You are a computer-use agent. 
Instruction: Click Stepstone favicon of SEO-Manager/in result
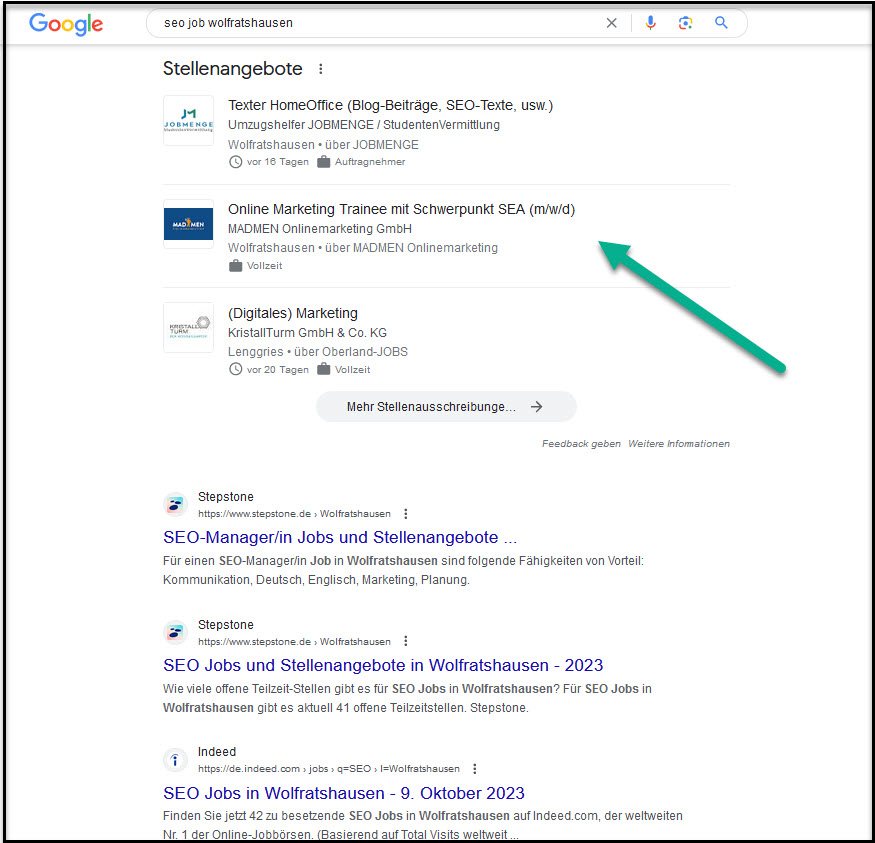coord(175,505)
